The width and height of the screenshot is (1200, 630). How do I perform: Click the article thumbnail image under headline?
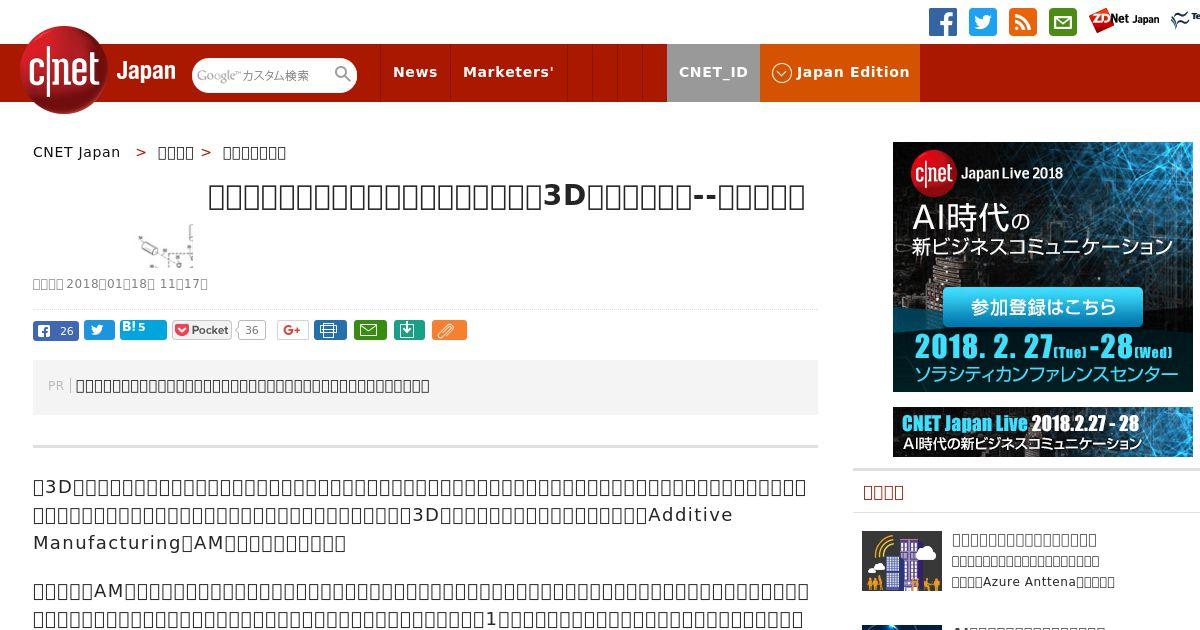pyautogui.click(x=166, y=246)
